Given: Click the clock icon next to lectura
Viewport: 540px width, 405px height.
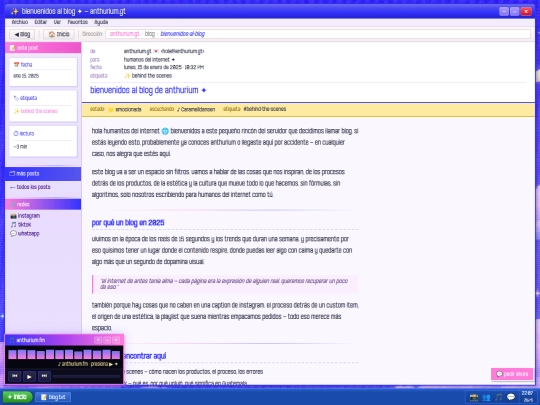Looking at the screenshot, I should (16, 133).
